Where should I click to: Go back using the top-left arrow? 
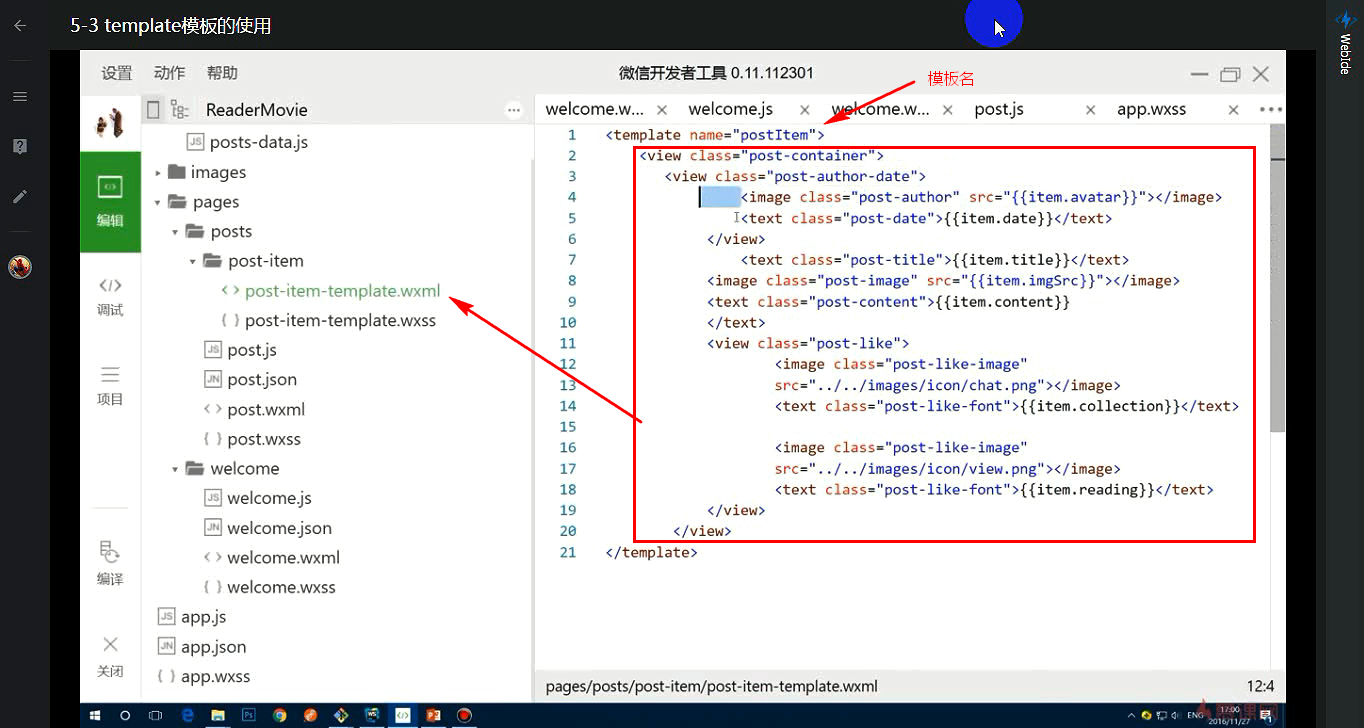pyautogui.click(x=19, y=26)
